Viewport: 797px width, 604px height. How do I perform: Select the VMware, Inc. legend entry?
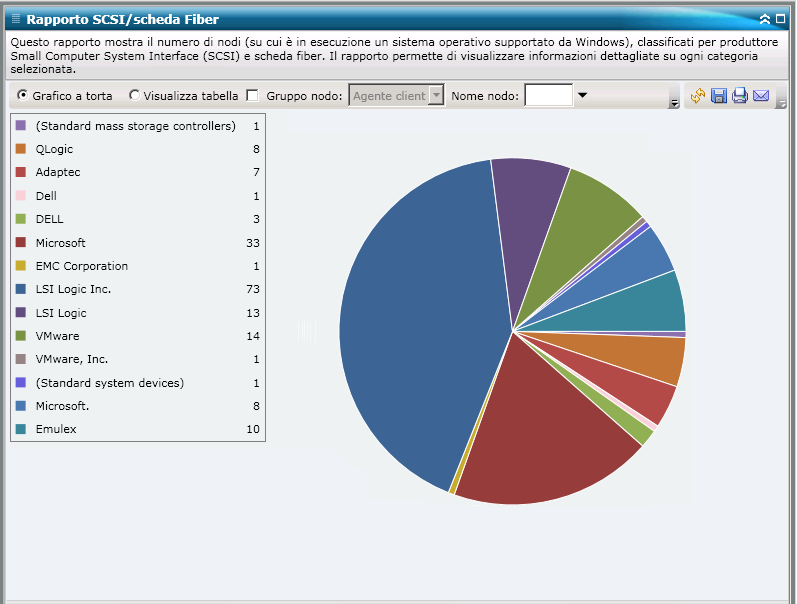coord(138,359)
